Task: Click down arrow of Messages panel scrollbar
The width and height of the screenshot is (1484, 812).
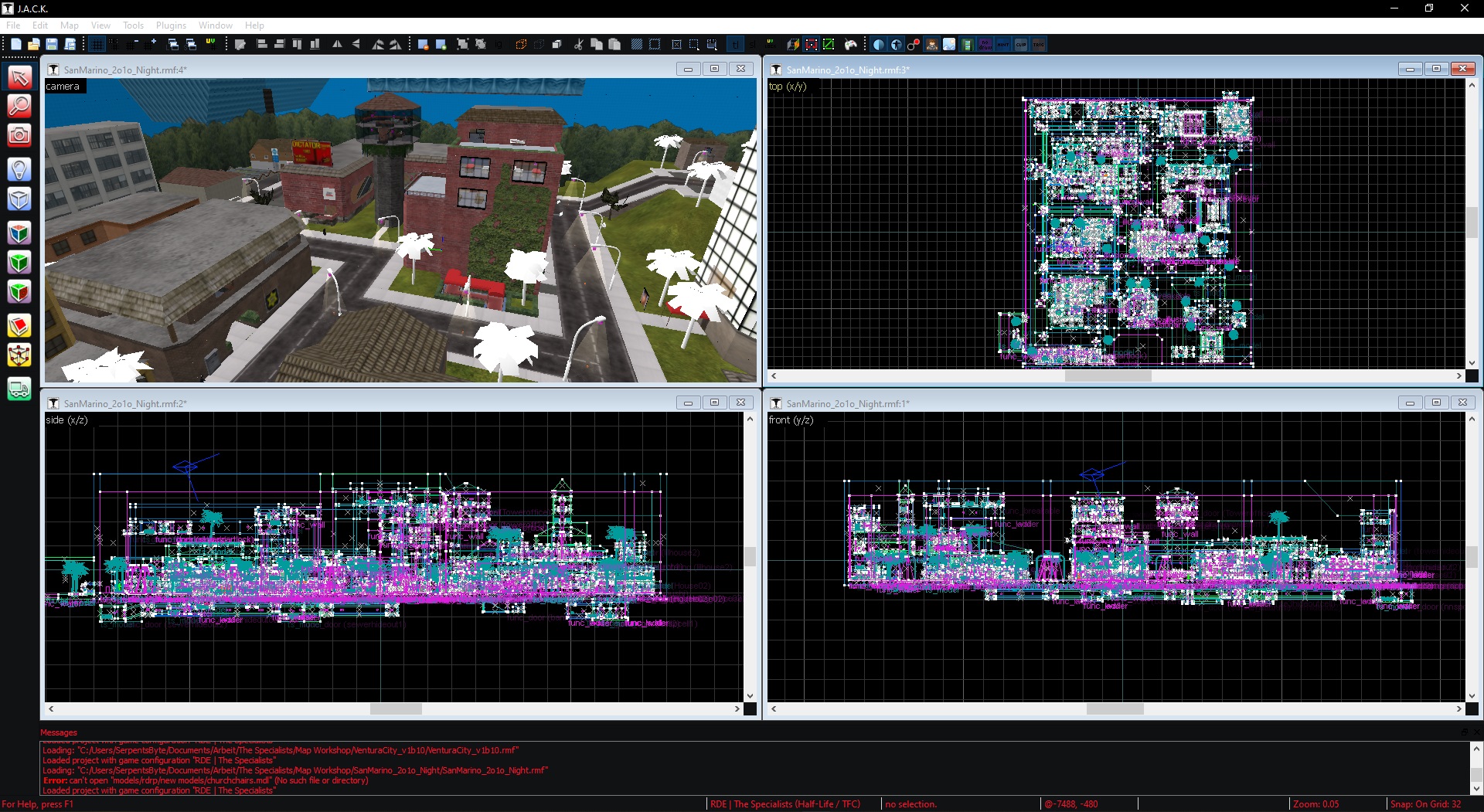Action: pos(1476,789)
